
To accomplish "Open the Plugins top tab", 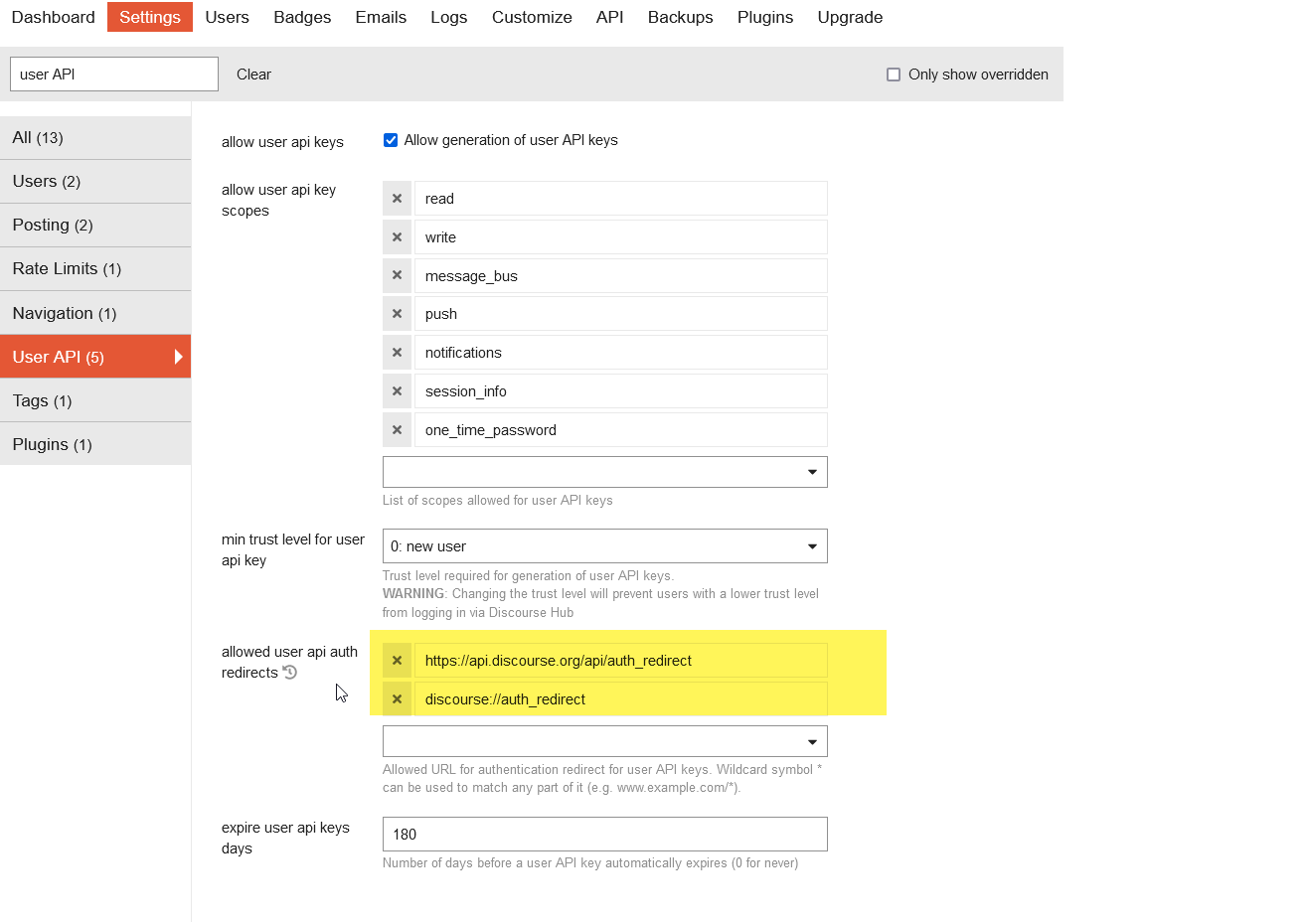I will coord(765,17).
